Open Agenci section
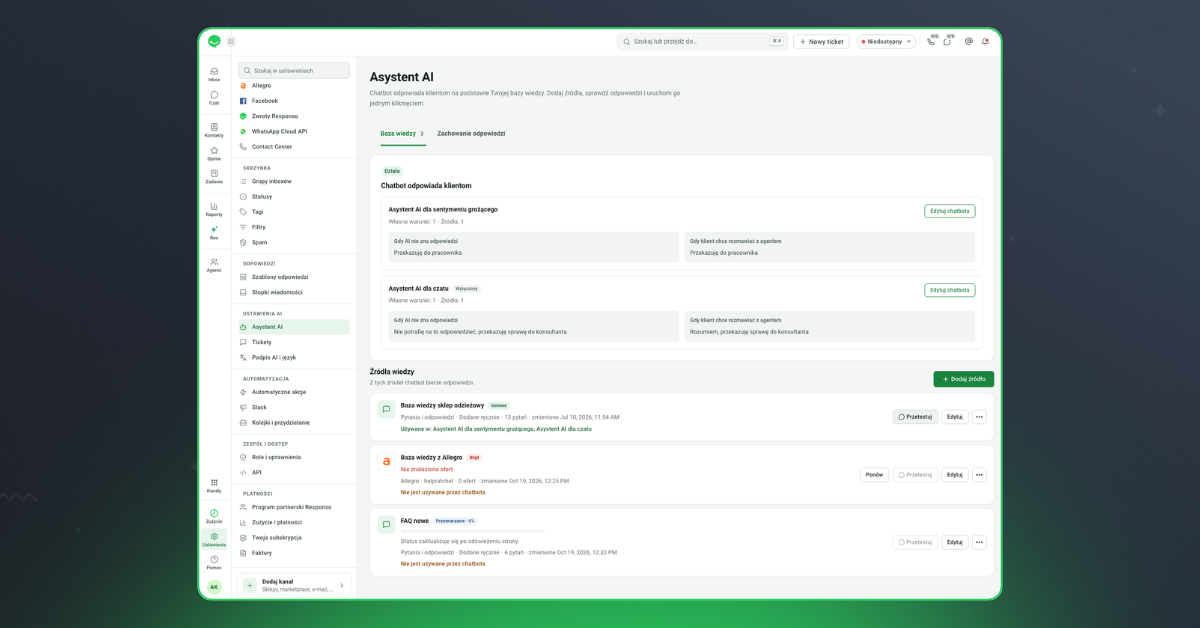Viewport: 1200px width, 628px height. (214, 264)
